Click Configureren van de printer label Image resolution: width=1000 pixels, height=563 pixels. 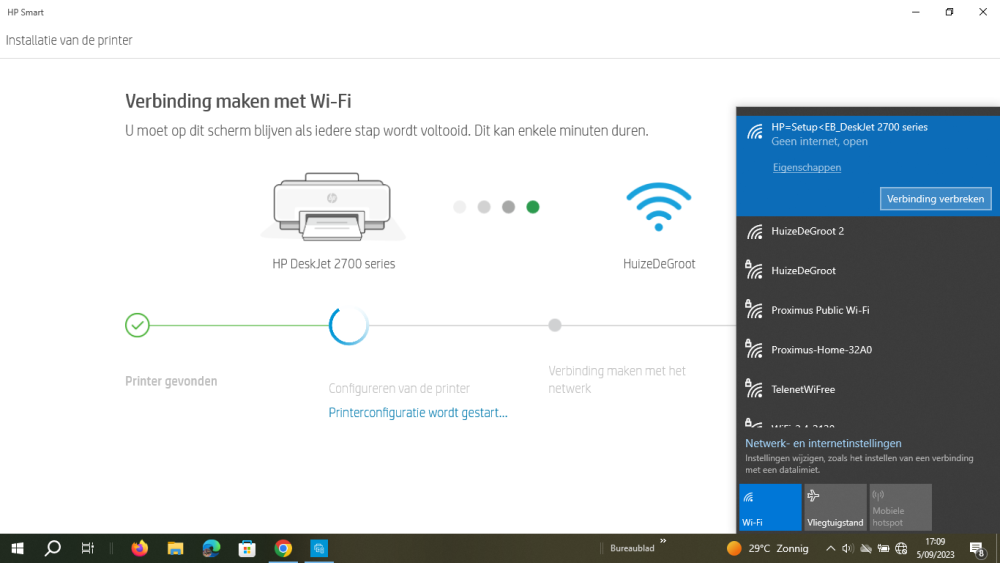point(399,388)
